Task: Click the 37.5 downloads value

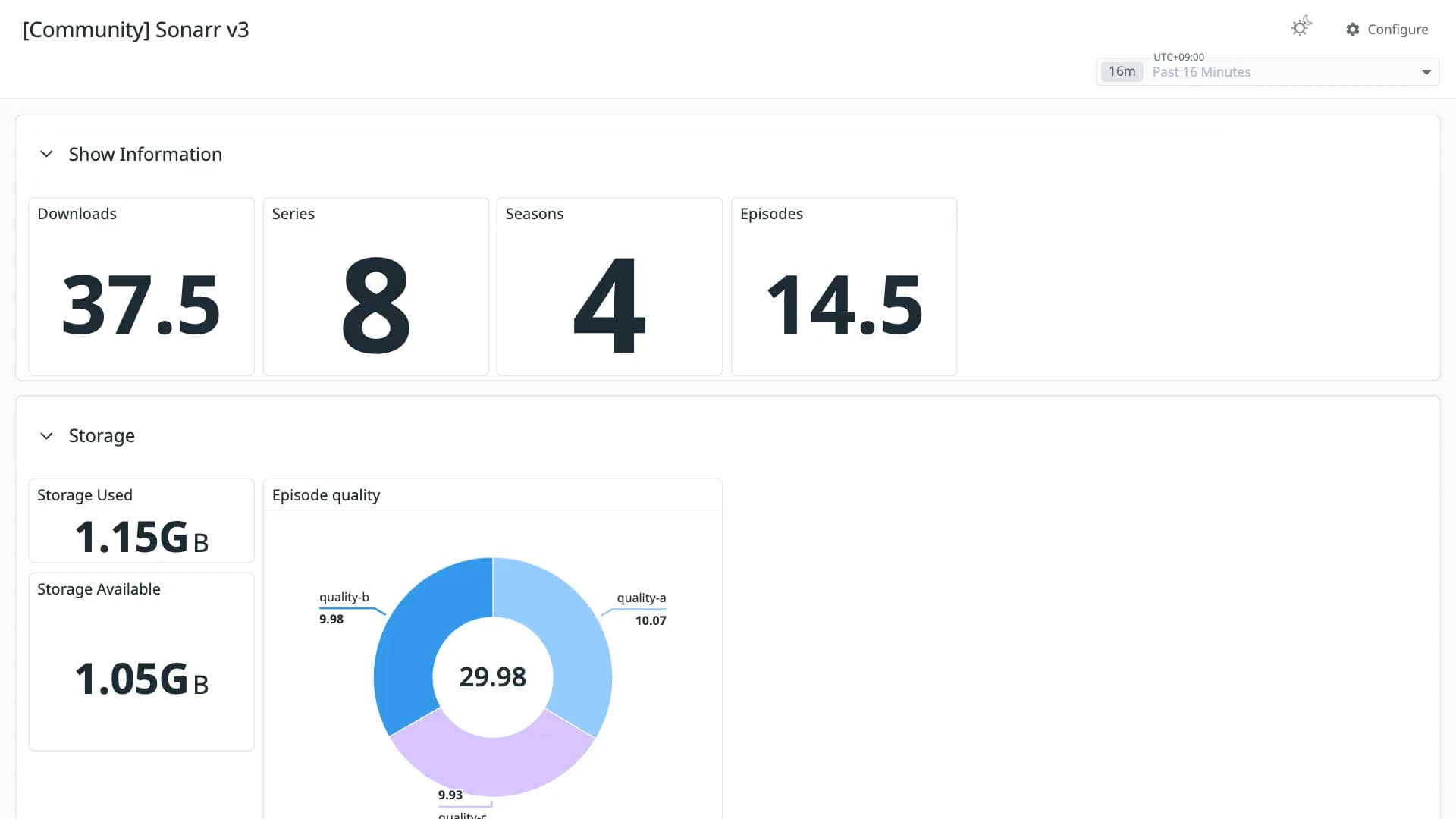Action: (141, 305)
